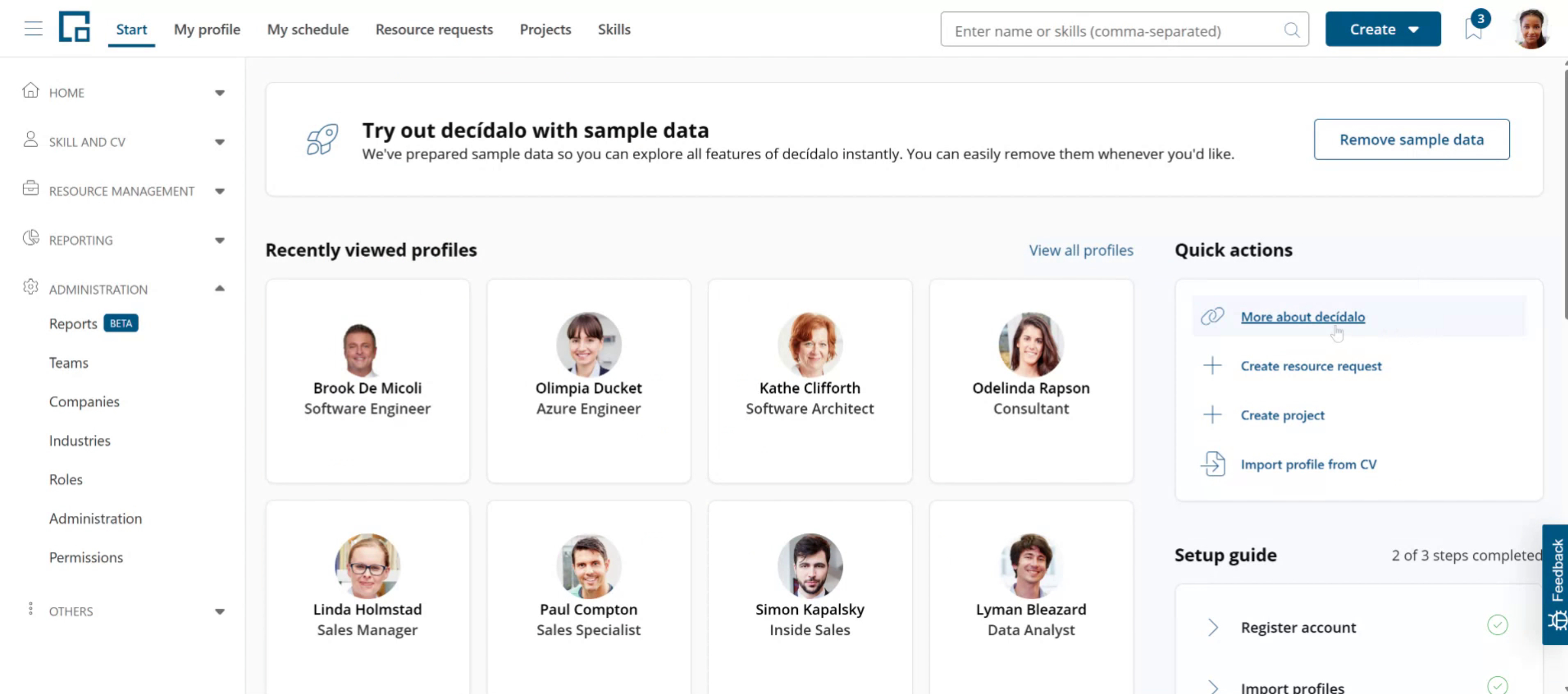Open the hamburger menu icon
The height and width of the screenshot is (694, 1568).
[x=34, y=29]
